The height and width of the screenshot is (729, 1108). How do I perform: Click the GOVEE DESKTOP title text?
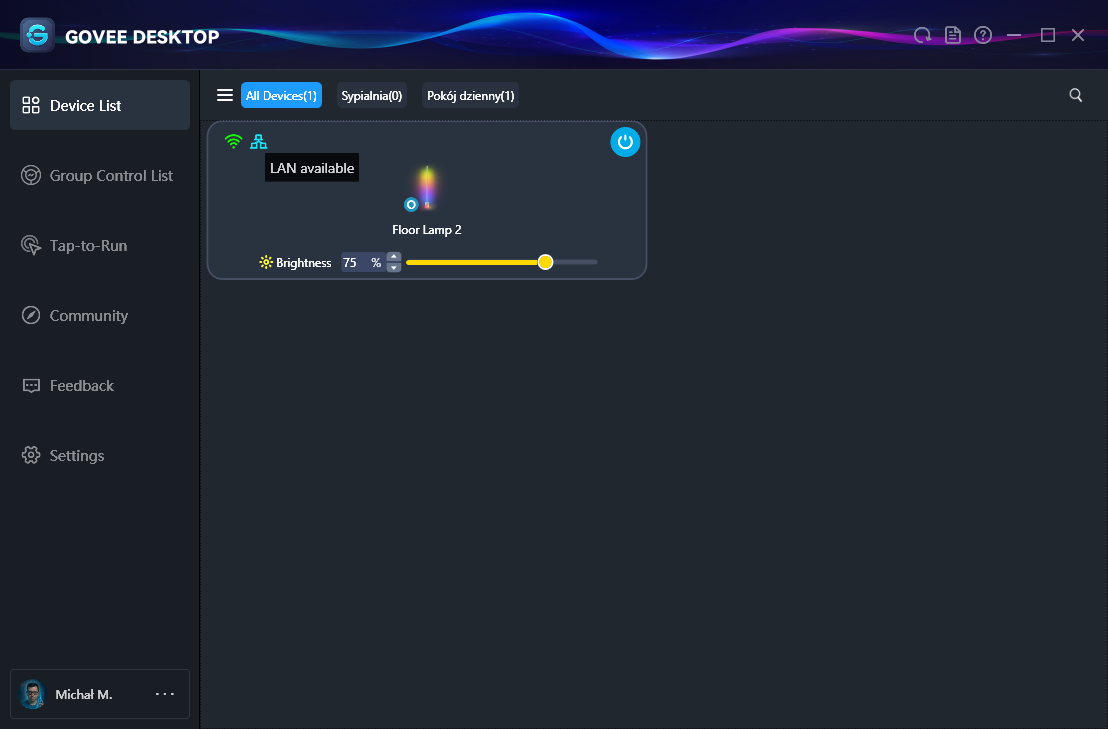click(142, 37)
